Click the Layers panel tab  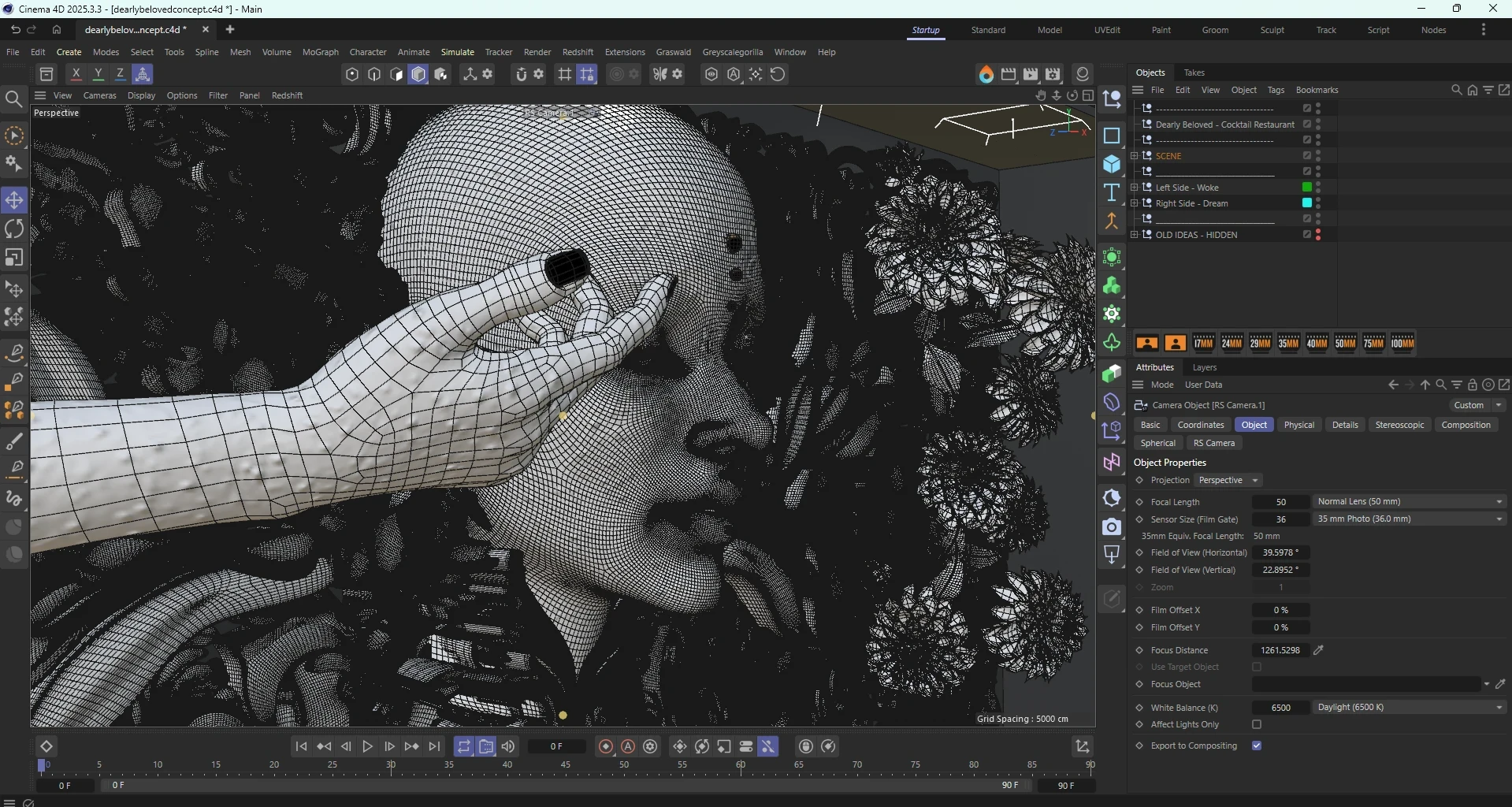(x=1204, y=367)
